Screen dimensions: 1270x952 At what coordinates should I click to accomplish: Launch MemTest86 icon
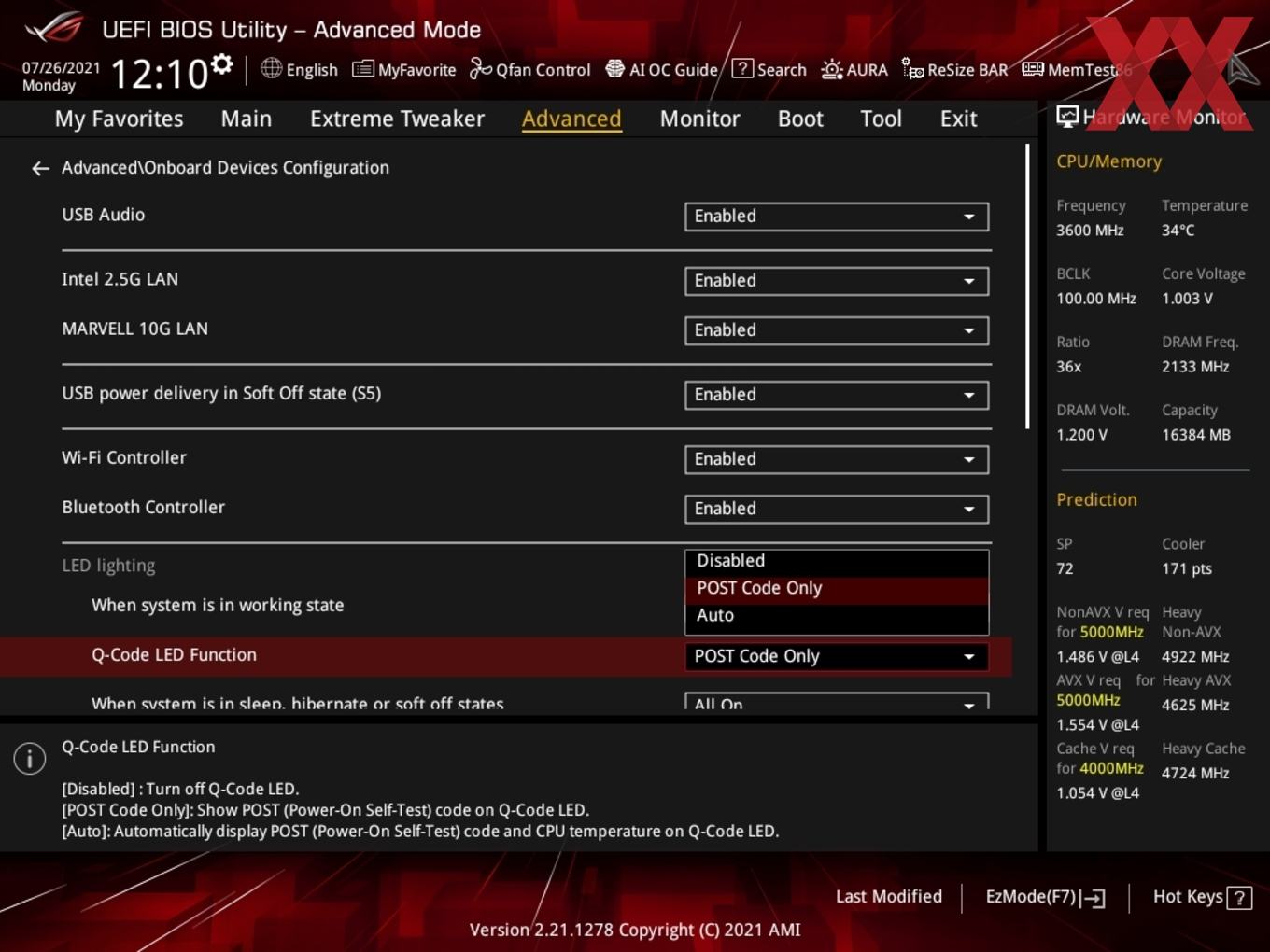[1033, 69]
